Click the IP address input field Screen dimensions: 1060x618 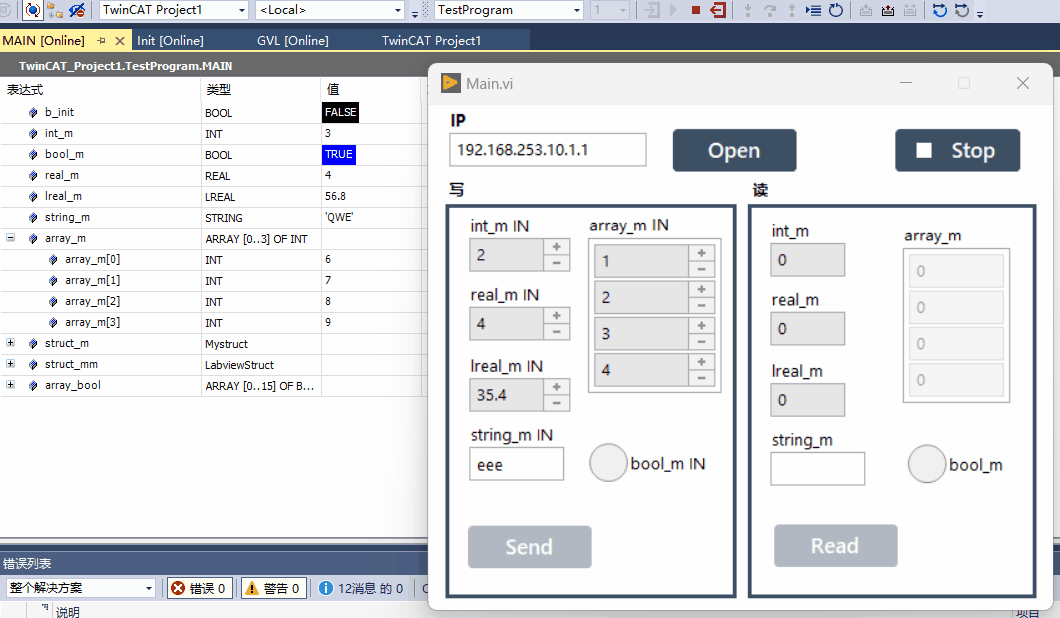(x=547, y=149)
